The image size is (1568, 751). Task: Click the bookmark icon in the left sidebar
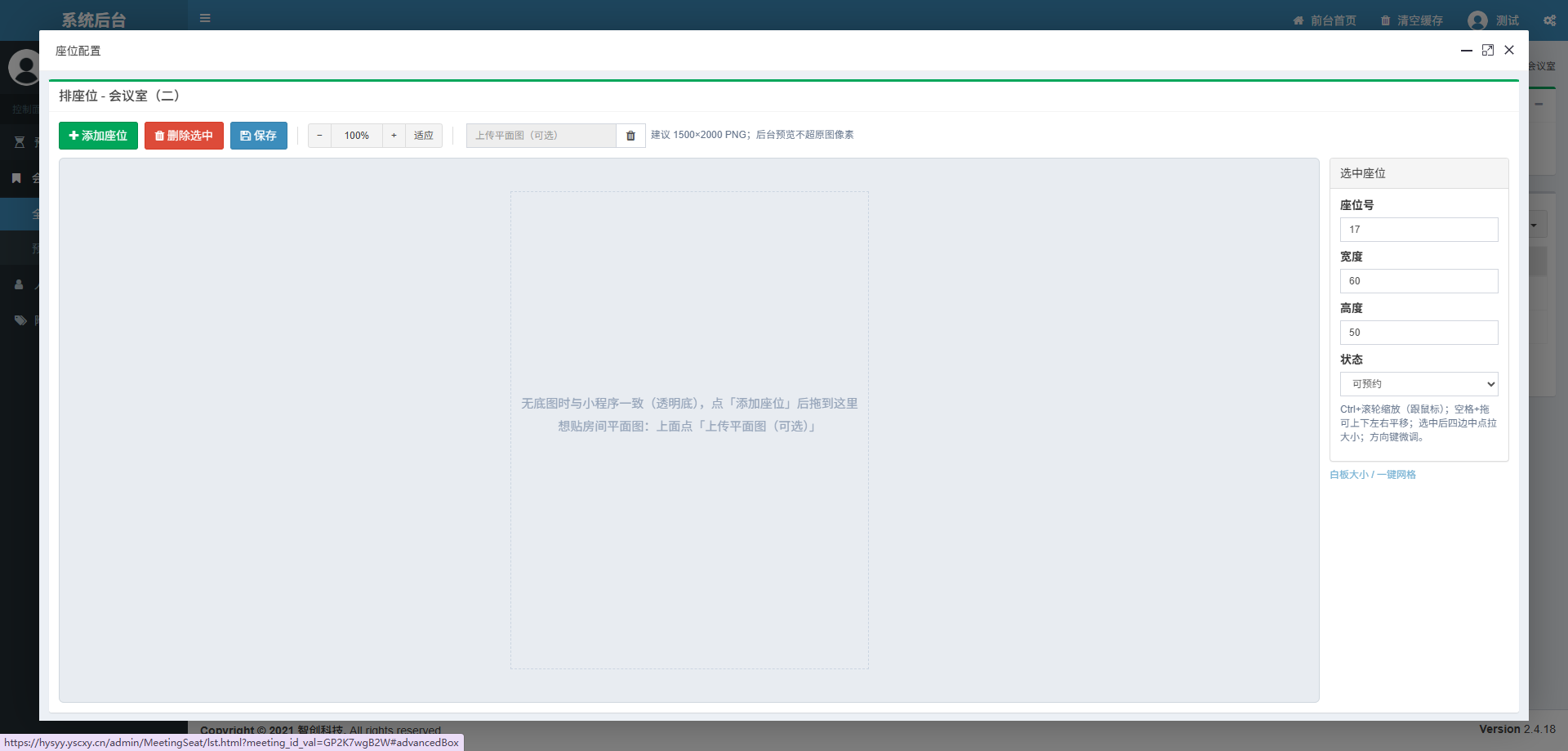click(16, 178)
